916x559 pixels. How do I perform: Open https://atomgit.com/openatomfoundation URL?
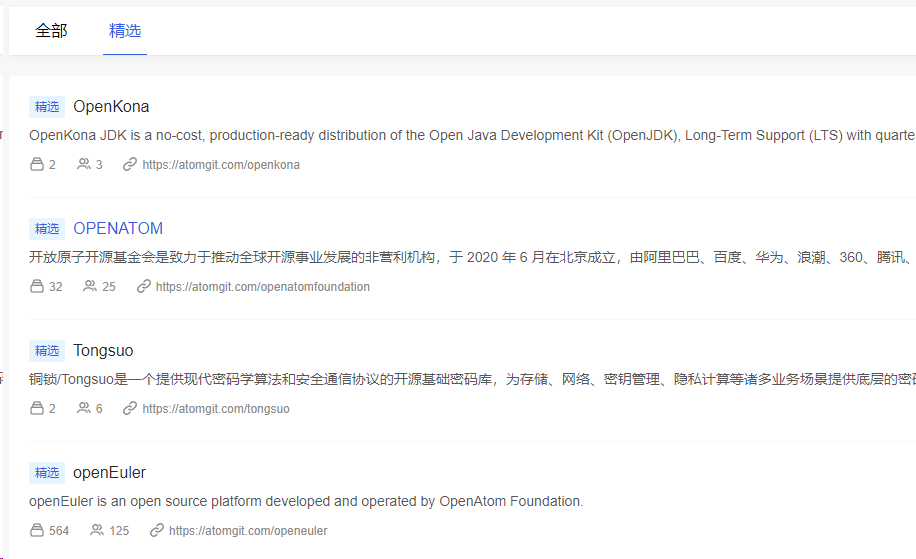point(263,287)
